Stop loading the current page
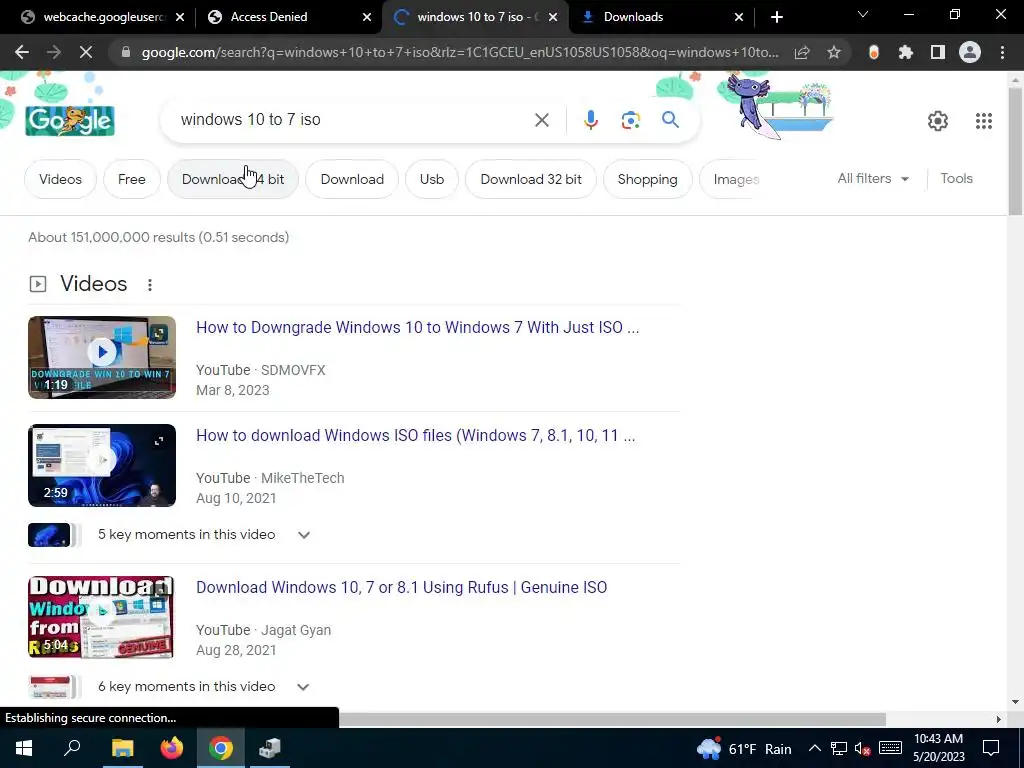This screenshot has height=768, width=1024. 86,53
